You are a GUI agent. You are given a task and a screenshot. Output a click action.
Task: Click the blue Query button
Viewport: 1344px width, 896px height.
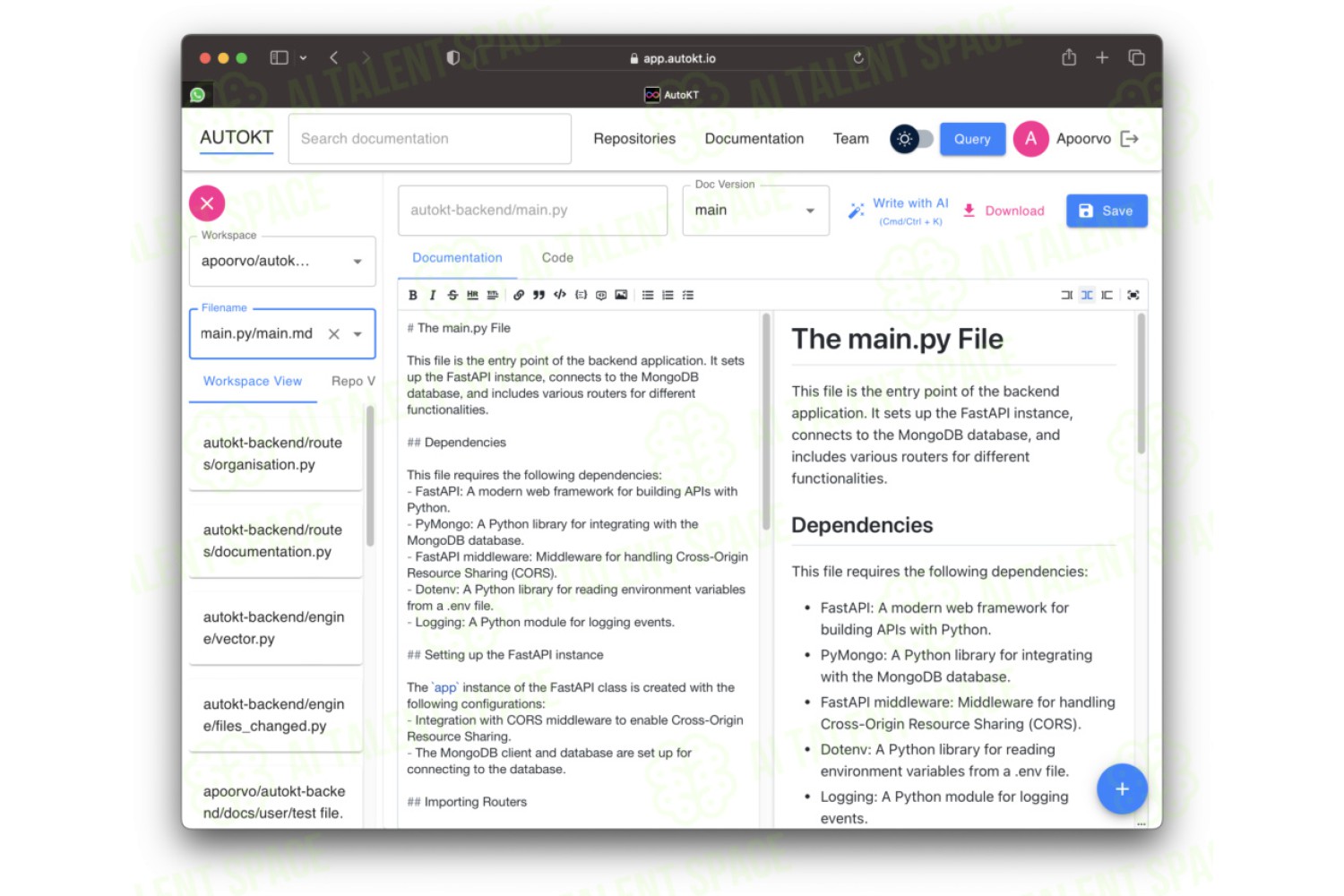[x=972, y=139]
